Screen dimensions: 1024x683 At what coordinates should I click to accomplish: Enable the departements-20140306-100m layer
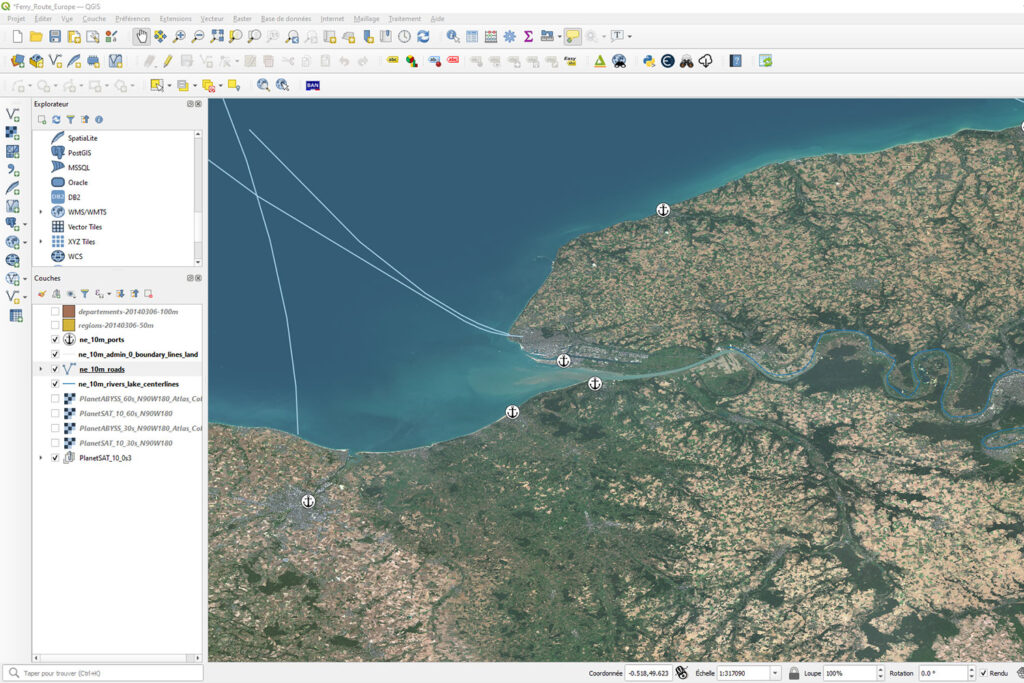tap(55, 312)
